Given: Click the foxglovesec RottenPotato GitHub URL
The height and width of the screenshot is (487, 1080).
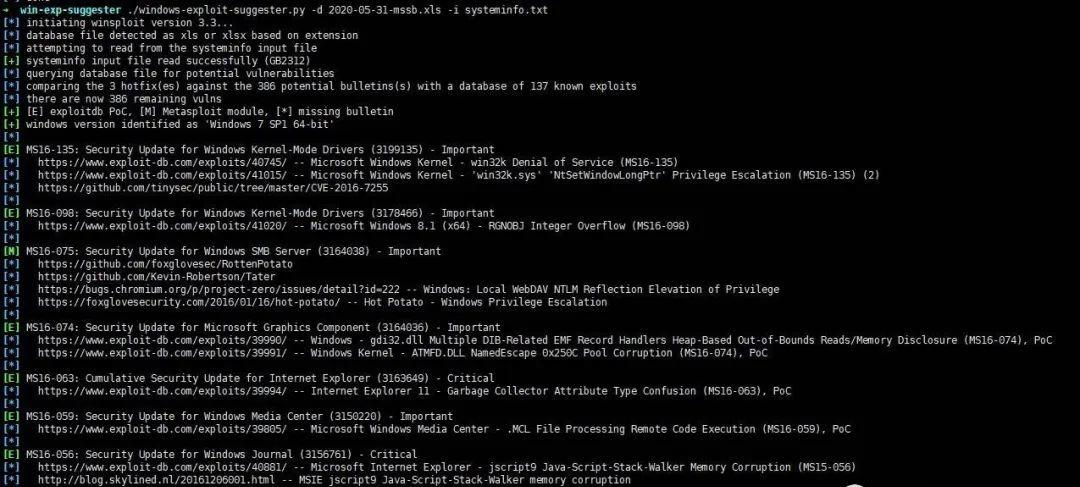Looking at the screenshot, I should (165, 264).
